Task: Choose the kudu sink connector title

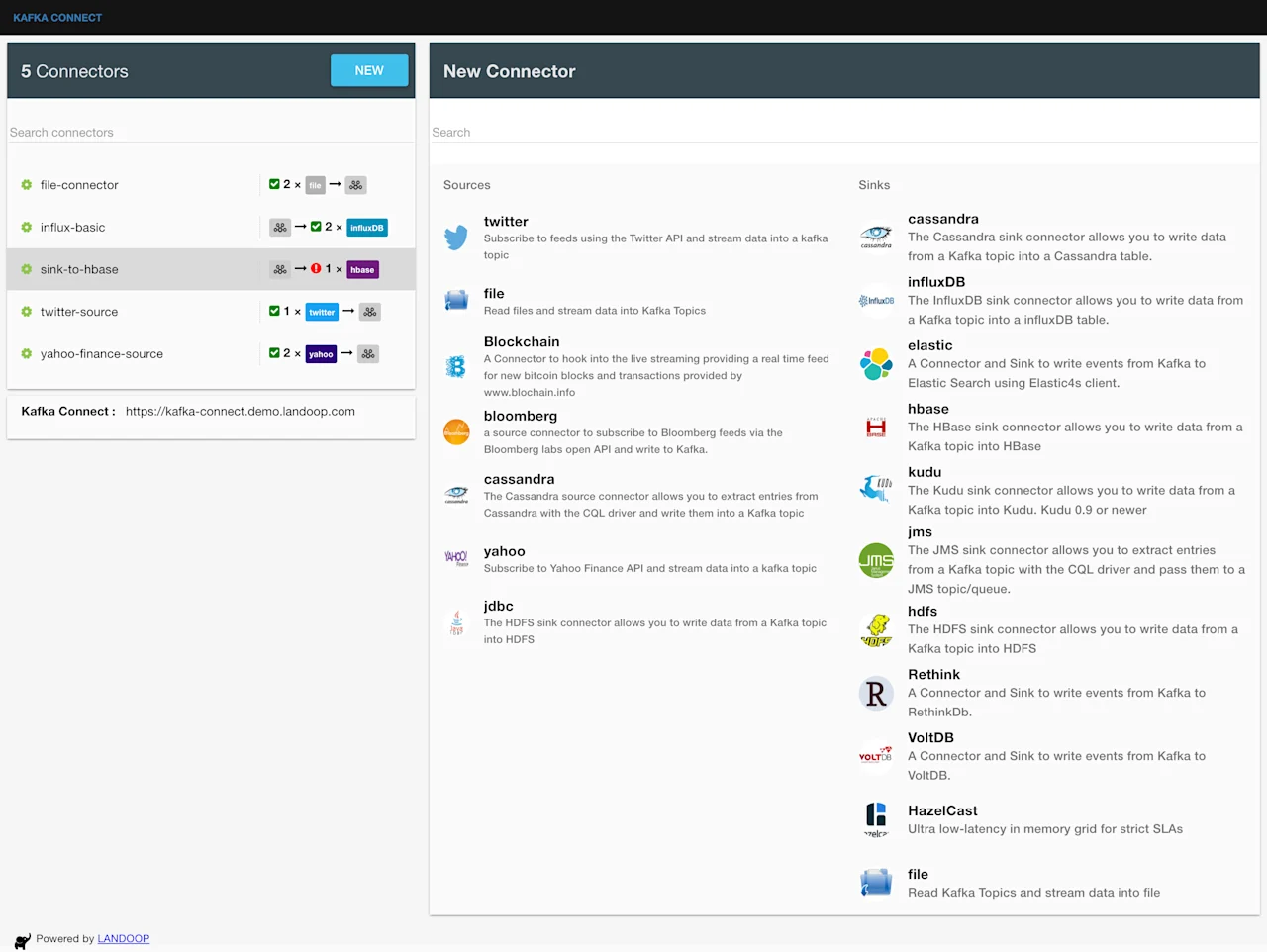Action: tap(925, 472)
